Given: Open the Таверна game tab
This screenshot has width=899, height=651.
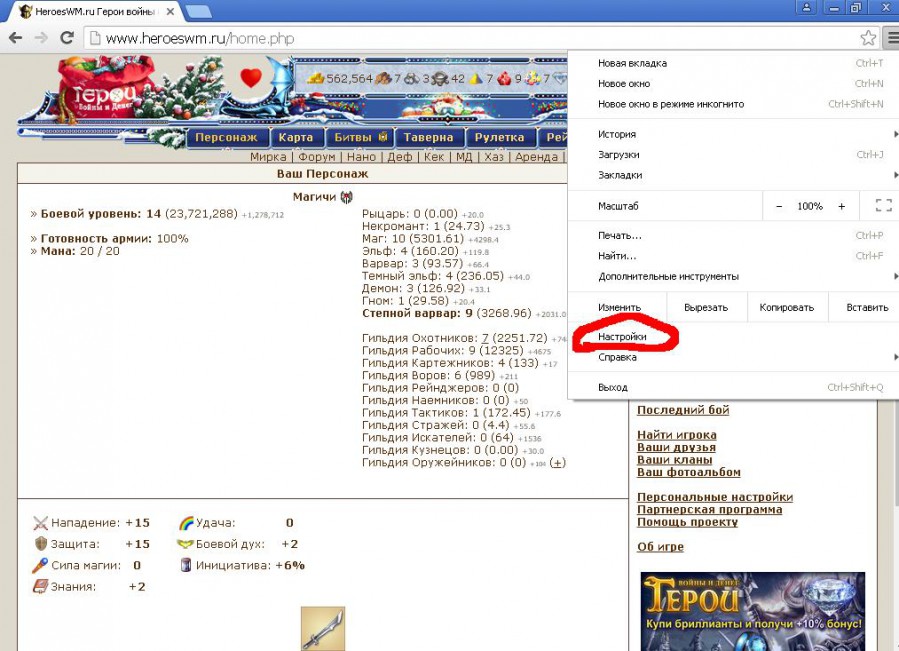Looking at the screenshot, I should click(x=428, y=137).
